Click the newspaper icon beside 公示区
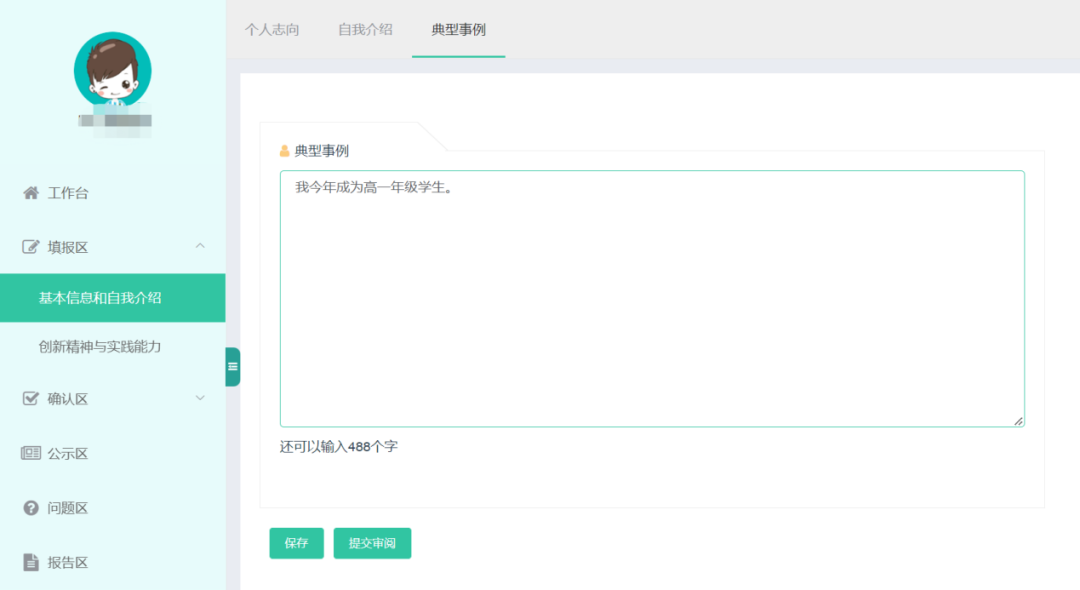This screenshot has width=1080, height=590. point(31,454)
